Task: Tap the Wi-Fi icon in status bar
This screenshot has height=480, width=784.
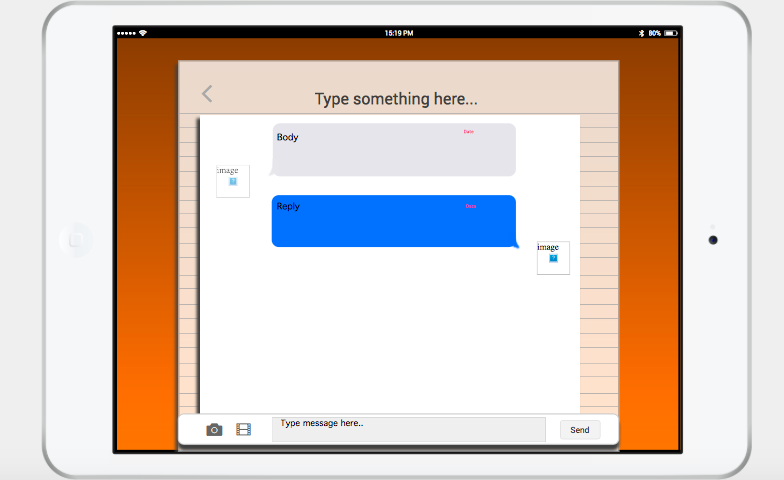Action: coord(143,33)
